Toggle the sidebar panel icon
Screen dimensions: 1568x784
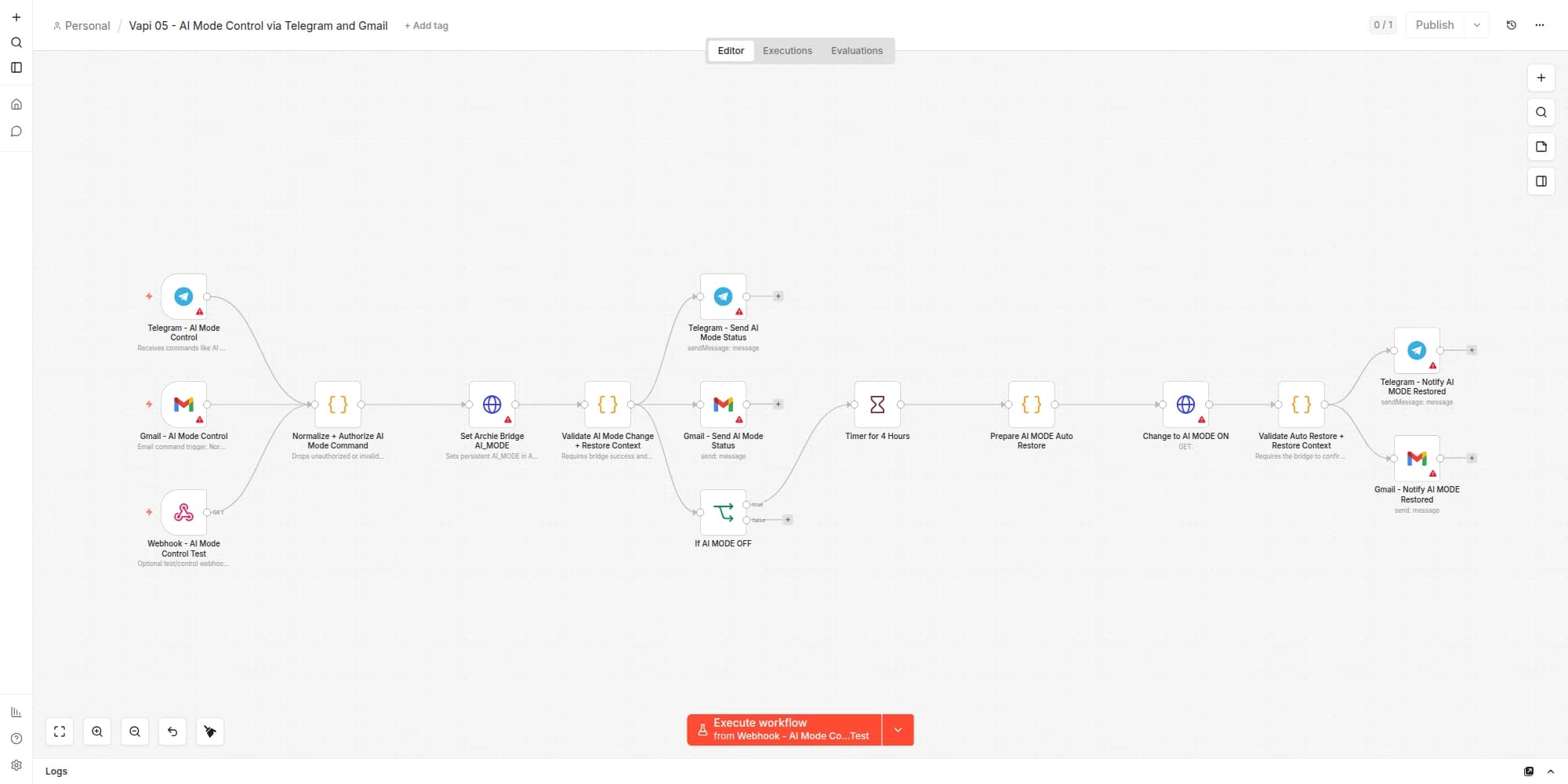point(16,67)
